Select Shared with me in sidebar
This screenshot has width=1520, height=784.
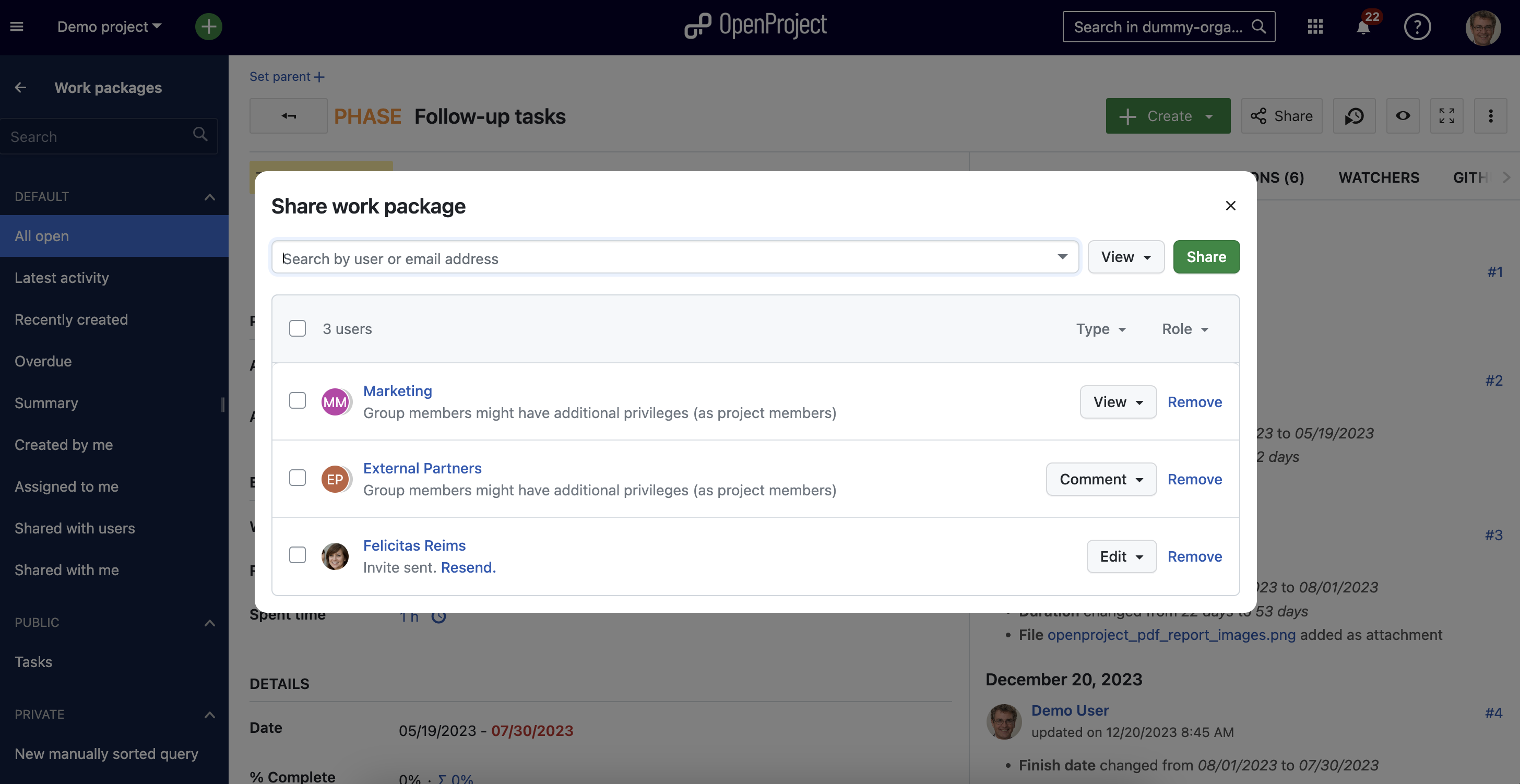pyautogui.click(x=67, y=571)
